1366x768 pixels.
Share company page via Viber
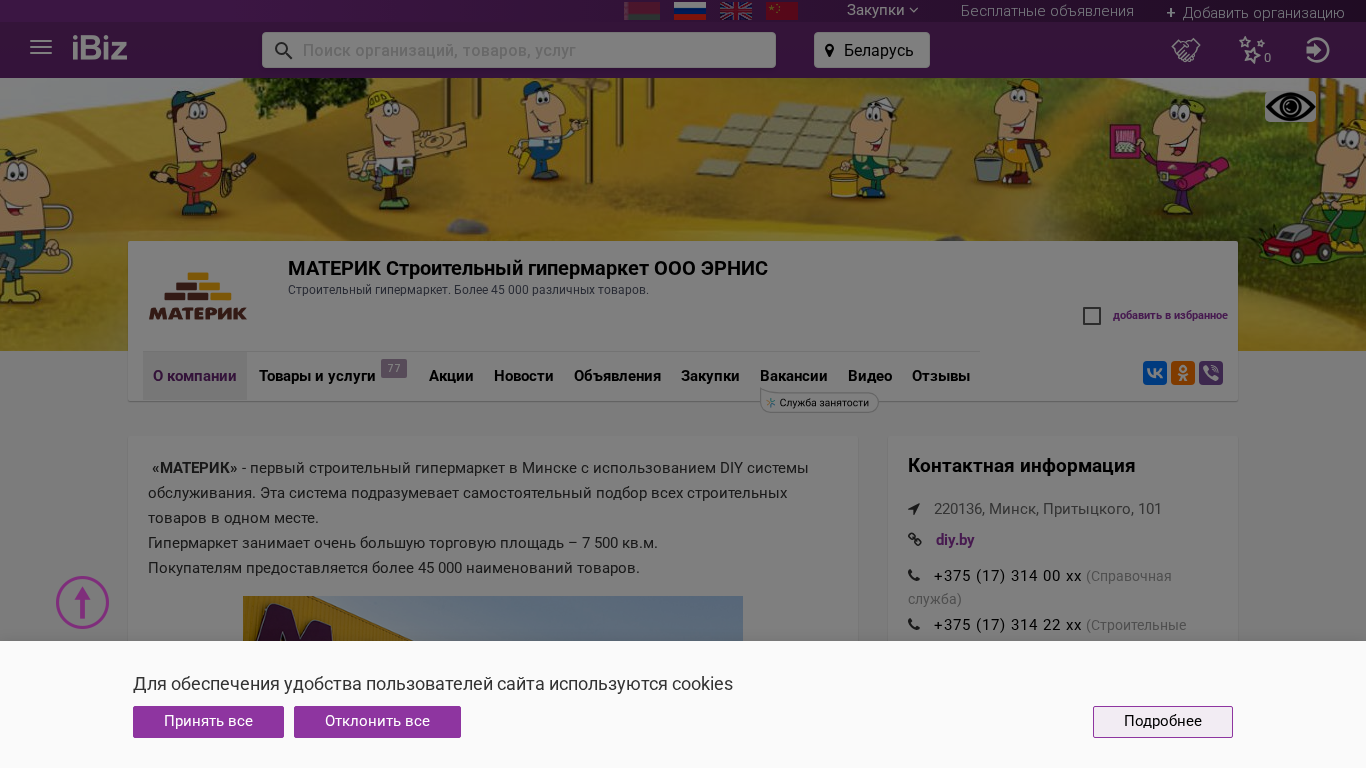pos(1211,373)
